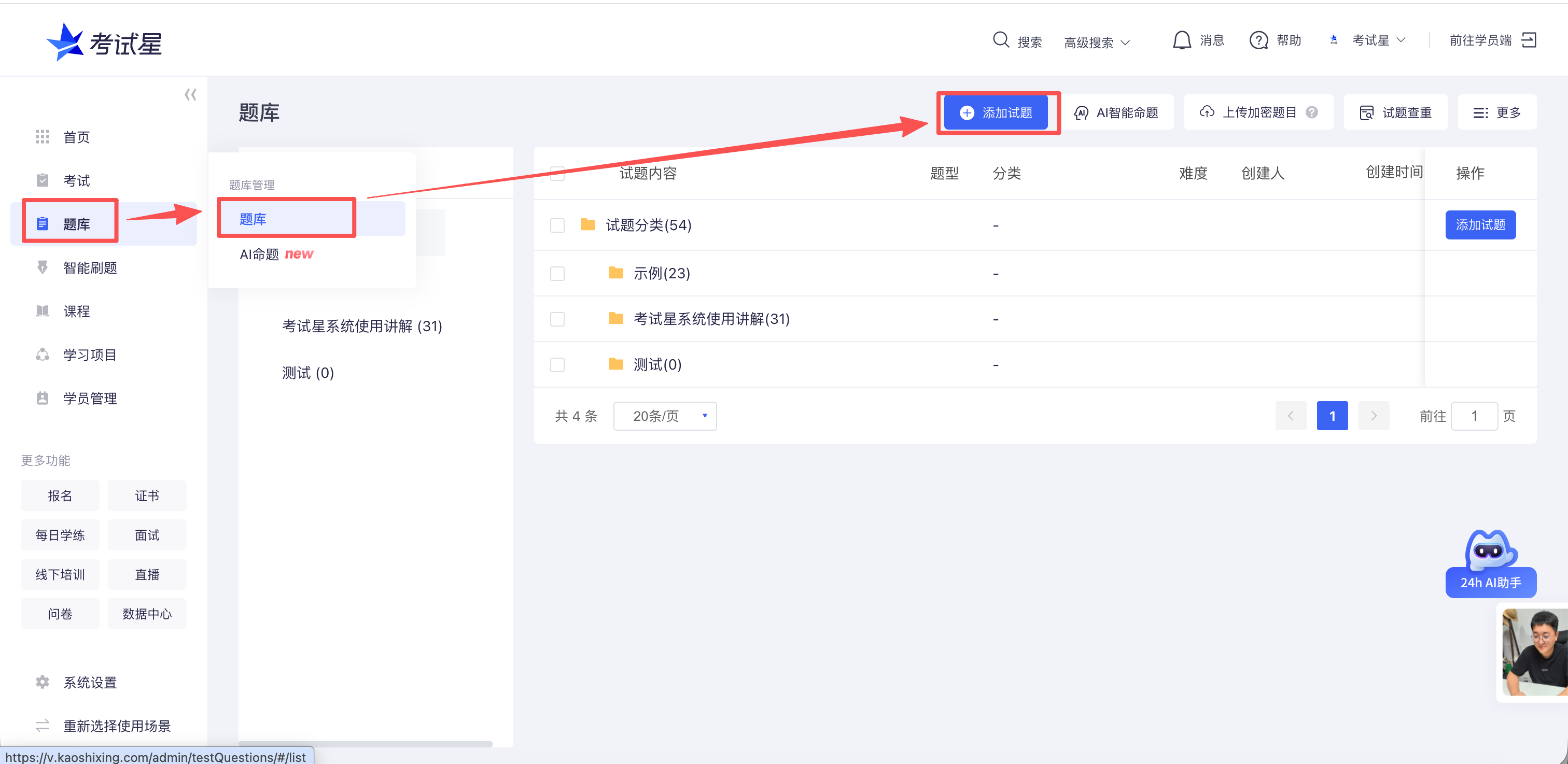
Task: Open notifications bell icon
Action: [1182, 40]
